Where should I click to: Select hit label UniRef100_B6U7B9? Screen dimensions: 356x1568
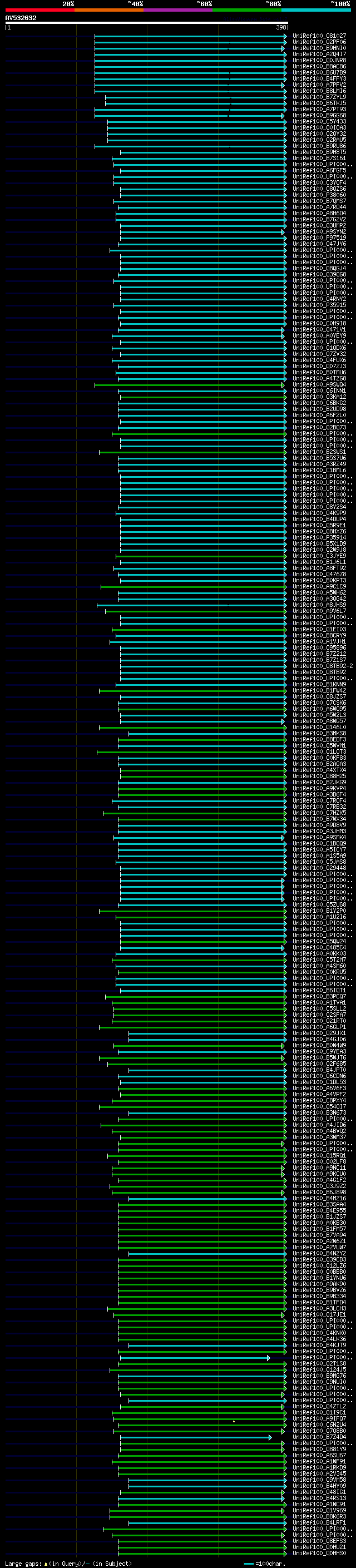coord(319,72)
